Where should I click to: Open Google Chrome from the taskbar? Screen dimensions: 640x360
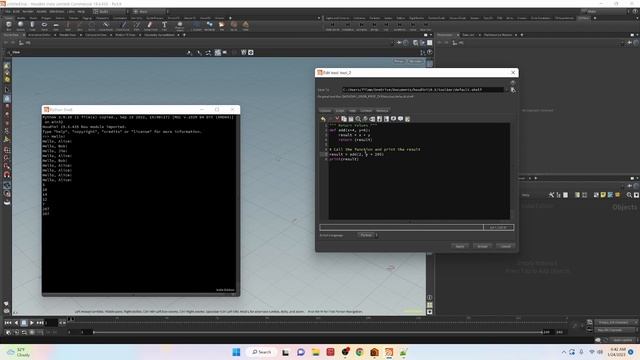[359, 352]
